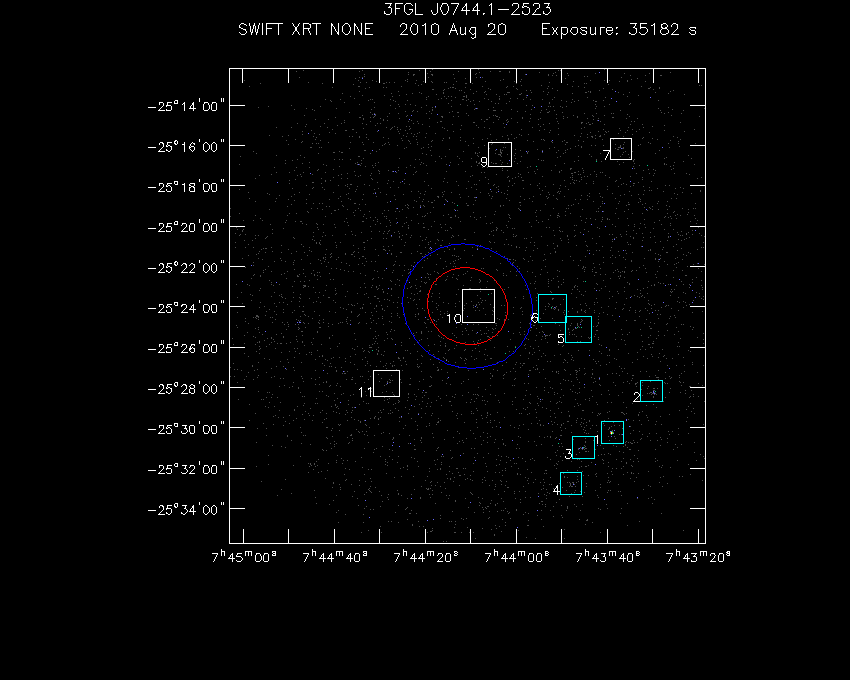Click the cyan box of source 1

[x=613, y=432]
